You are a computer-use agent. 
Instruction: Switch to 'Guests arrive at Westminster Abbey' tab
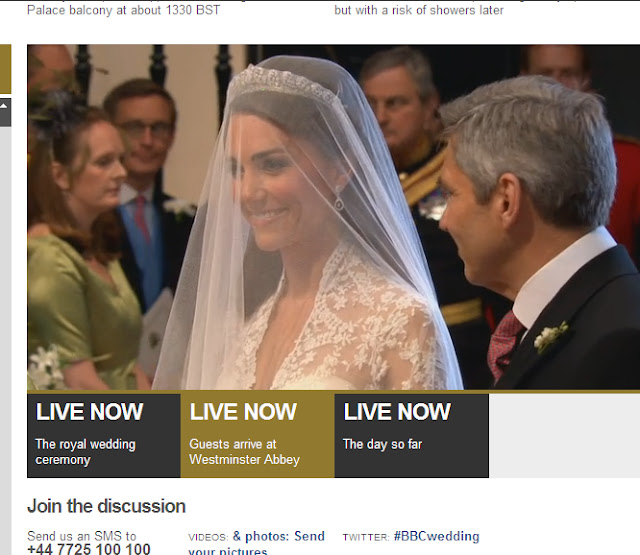tap(258, 435)
